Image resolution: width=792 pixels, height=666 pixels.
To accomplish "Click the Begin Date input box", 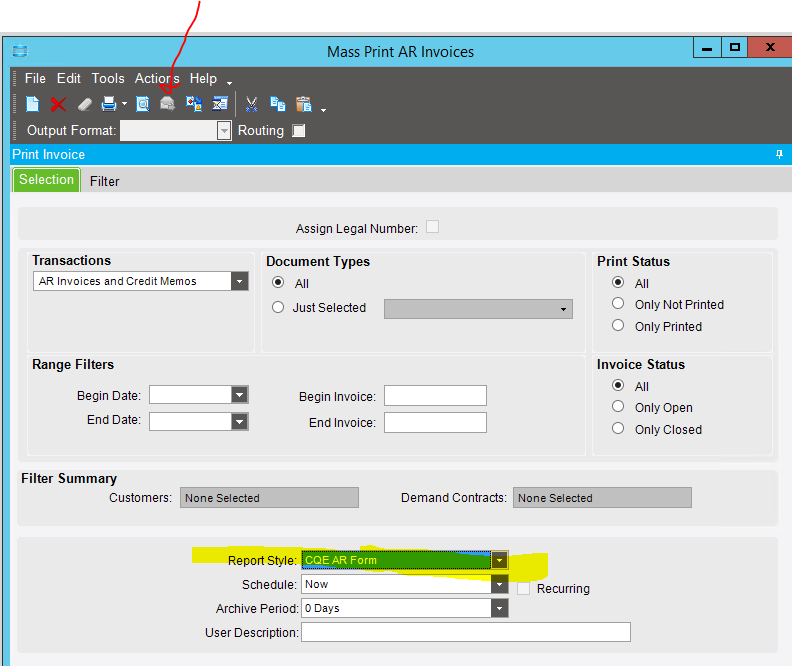I will (190, 395).
